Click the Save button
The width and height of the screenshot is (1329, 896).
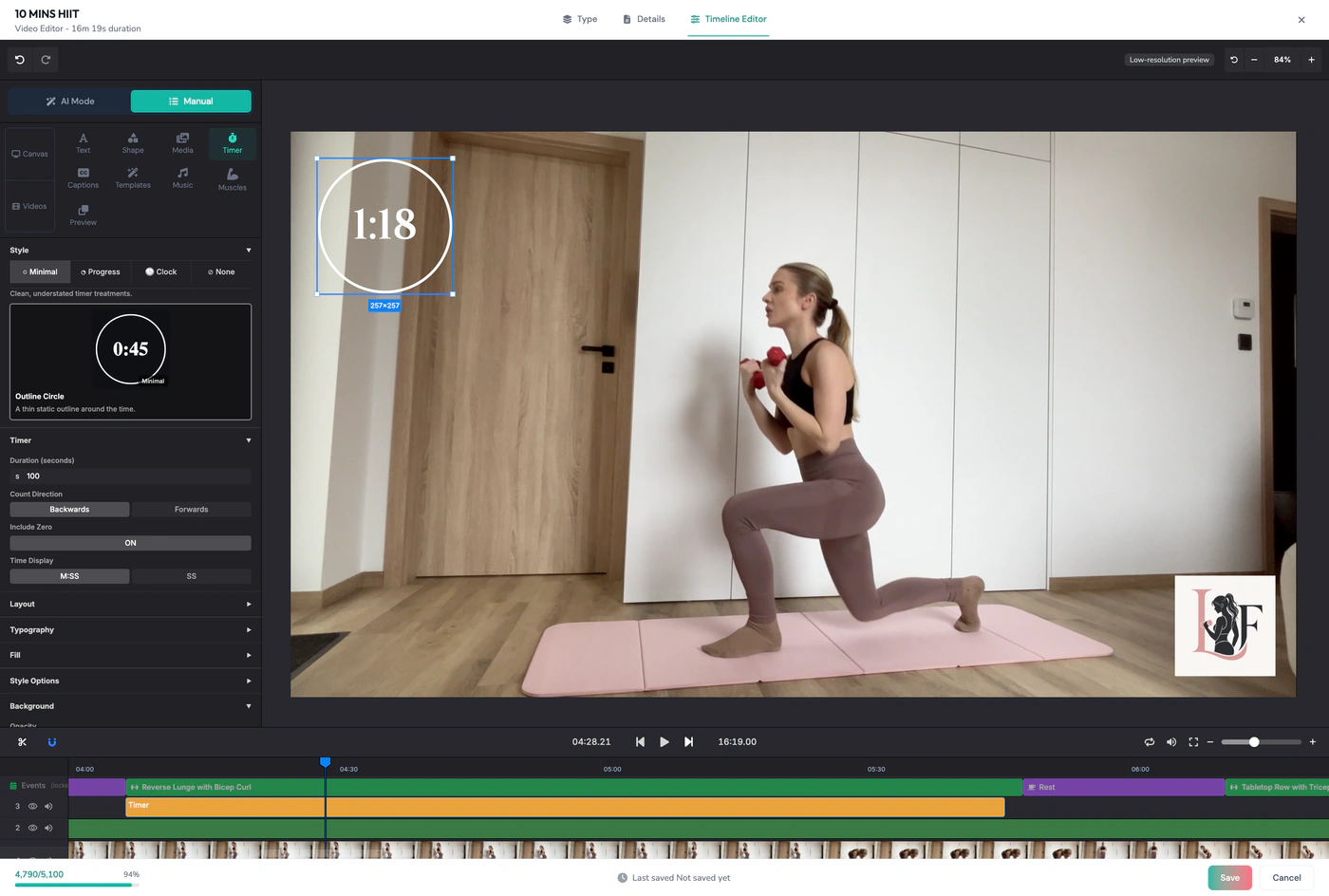(x=1230, y=878)
